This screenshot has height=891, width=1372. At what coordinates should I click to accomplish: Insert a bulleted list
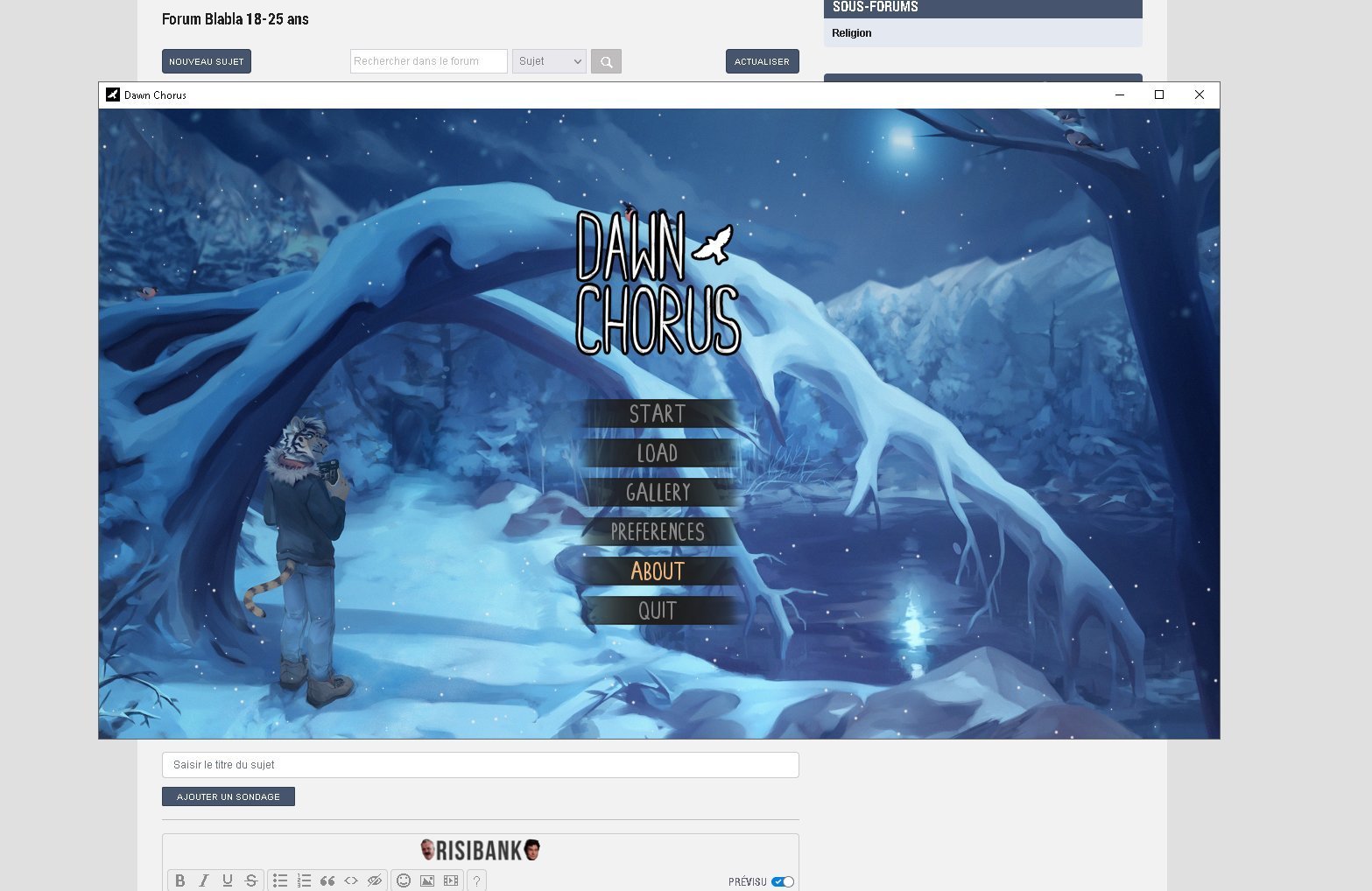coord(280,880)
